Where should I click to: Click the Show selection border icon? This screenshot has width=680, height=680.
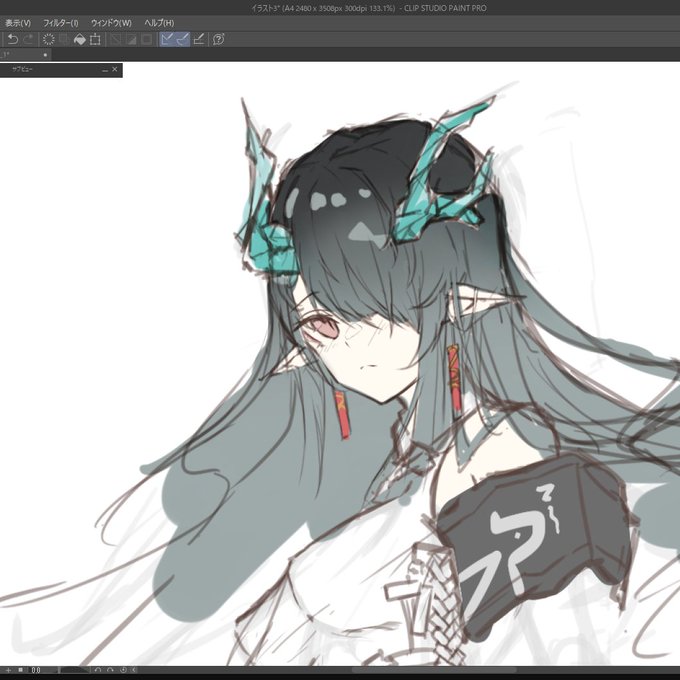147,39
